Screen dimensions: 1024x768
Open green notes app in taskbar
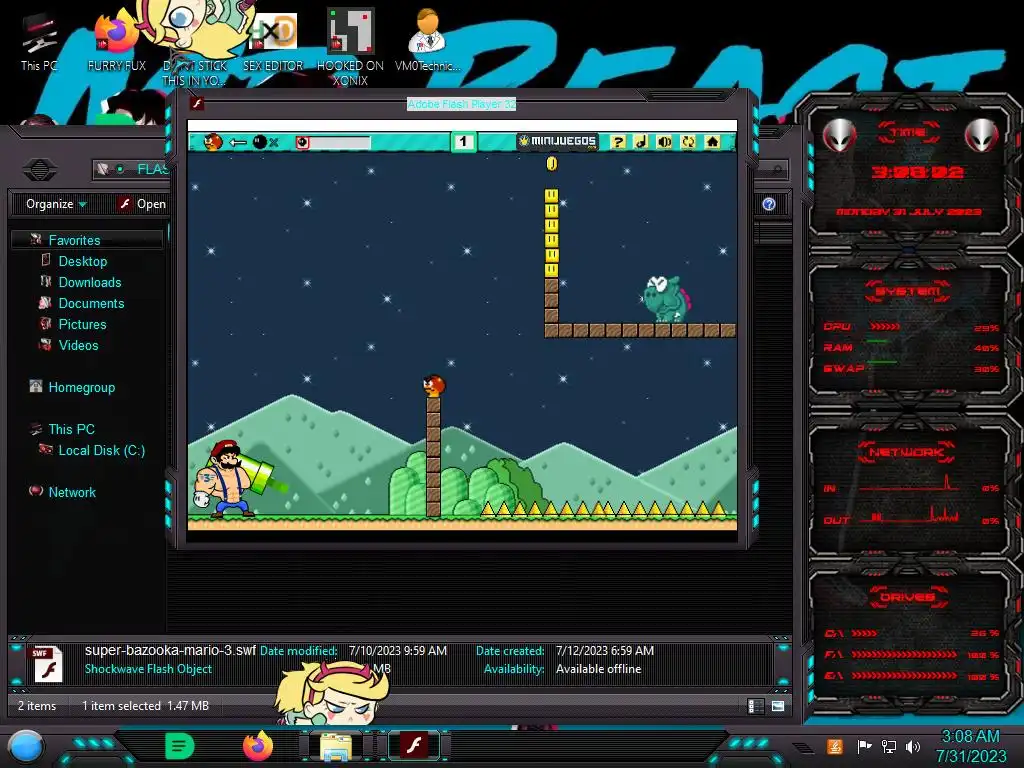pyautogui.click(x=180, y=746)
